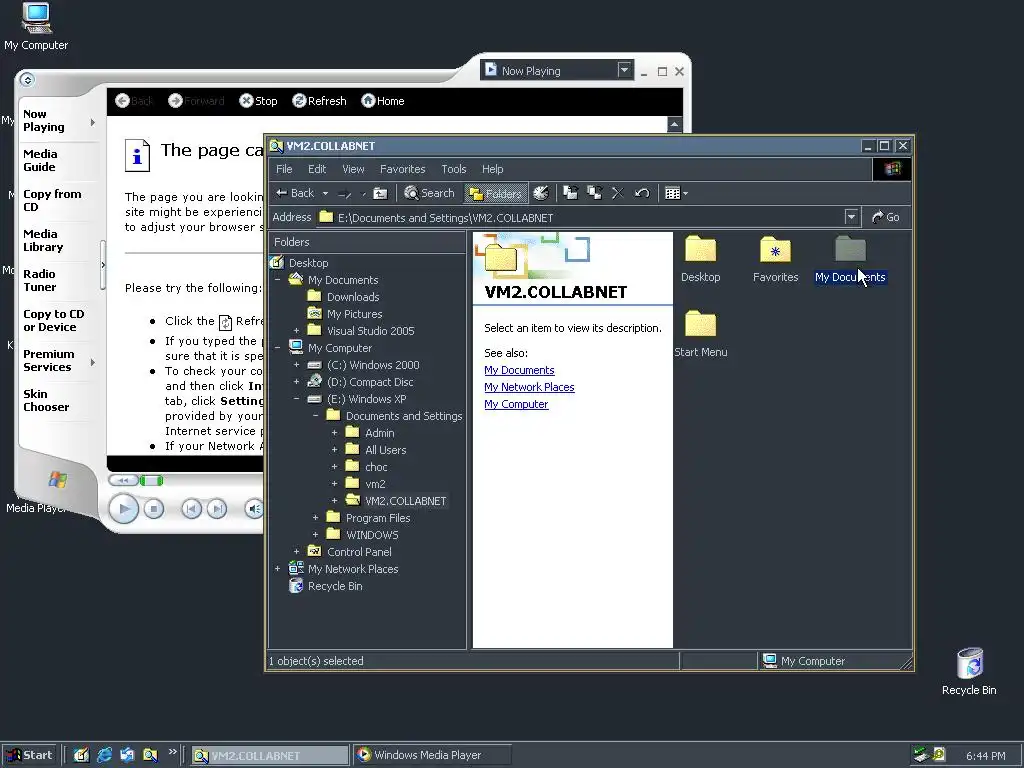
Task: Click the Undo toolbar icon
Action: tap(642, 193)
